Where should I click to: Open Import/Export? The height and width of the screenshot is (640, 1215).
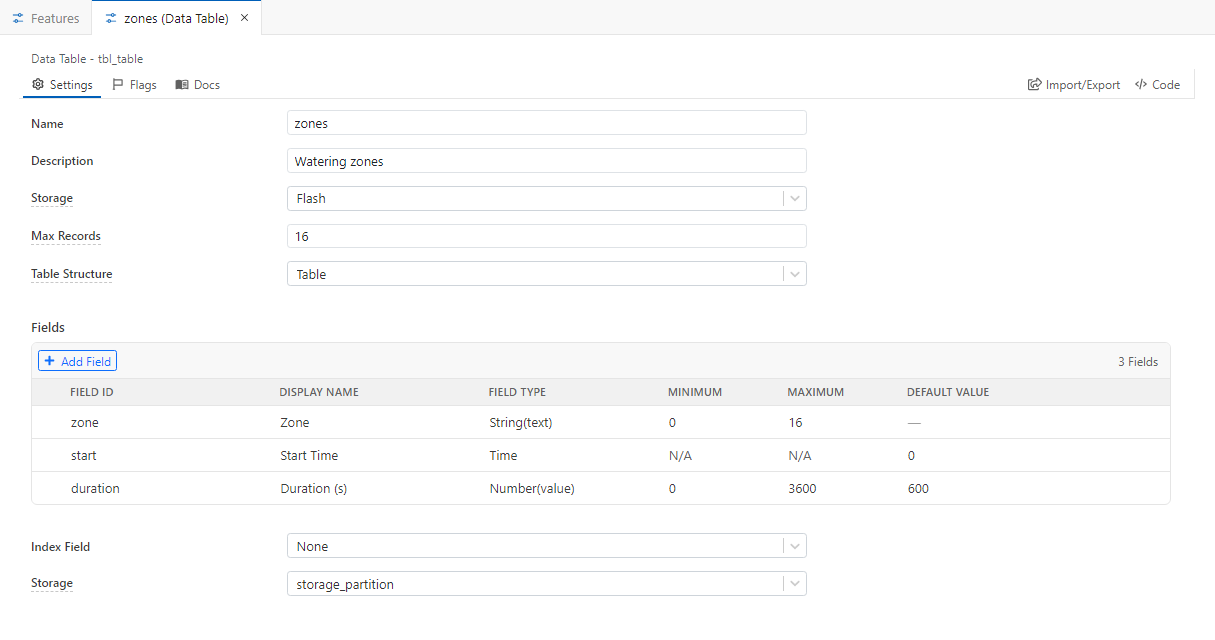coord(1074,85)
